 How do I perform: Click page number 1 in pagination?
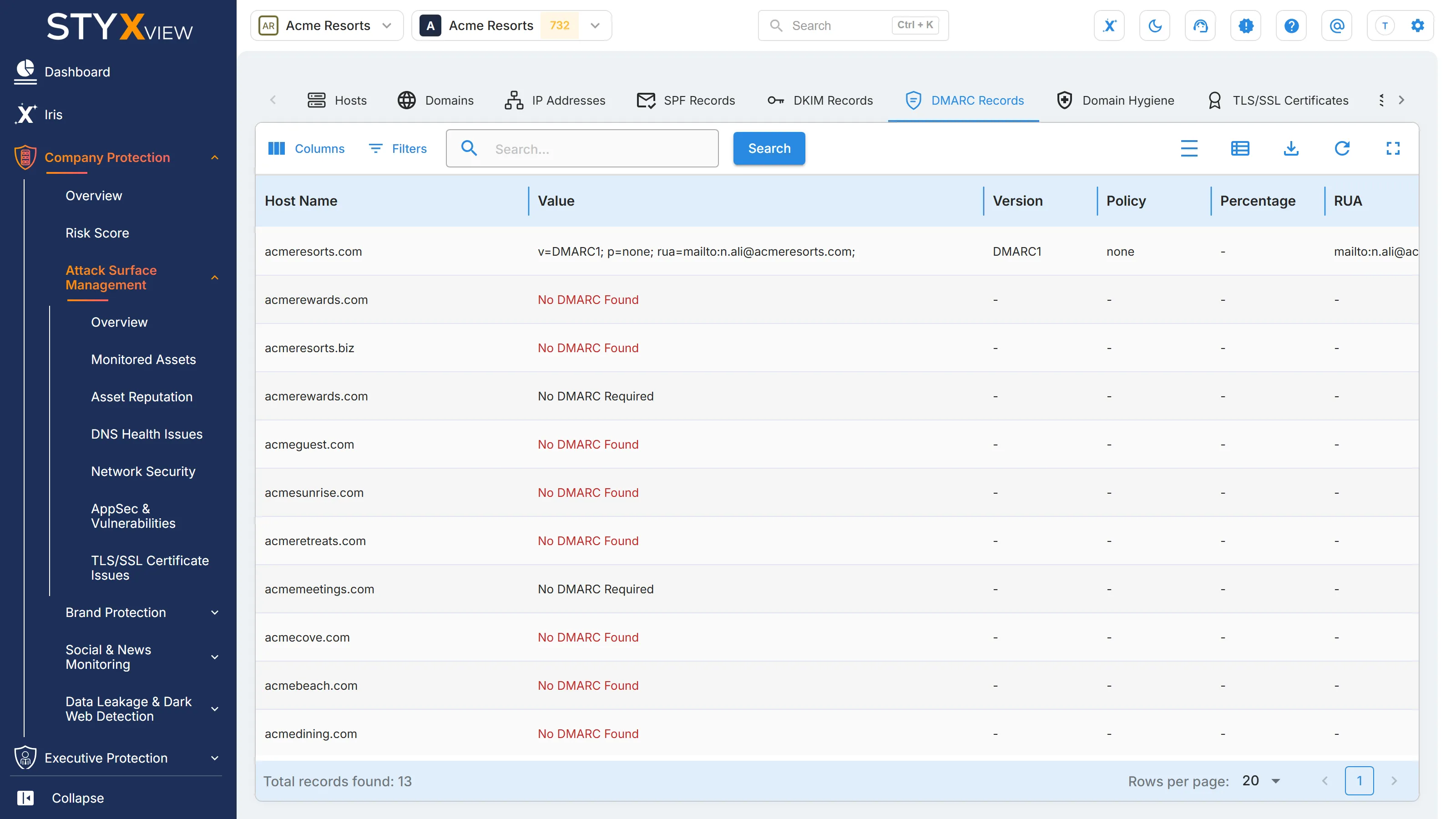point(1359,781)
